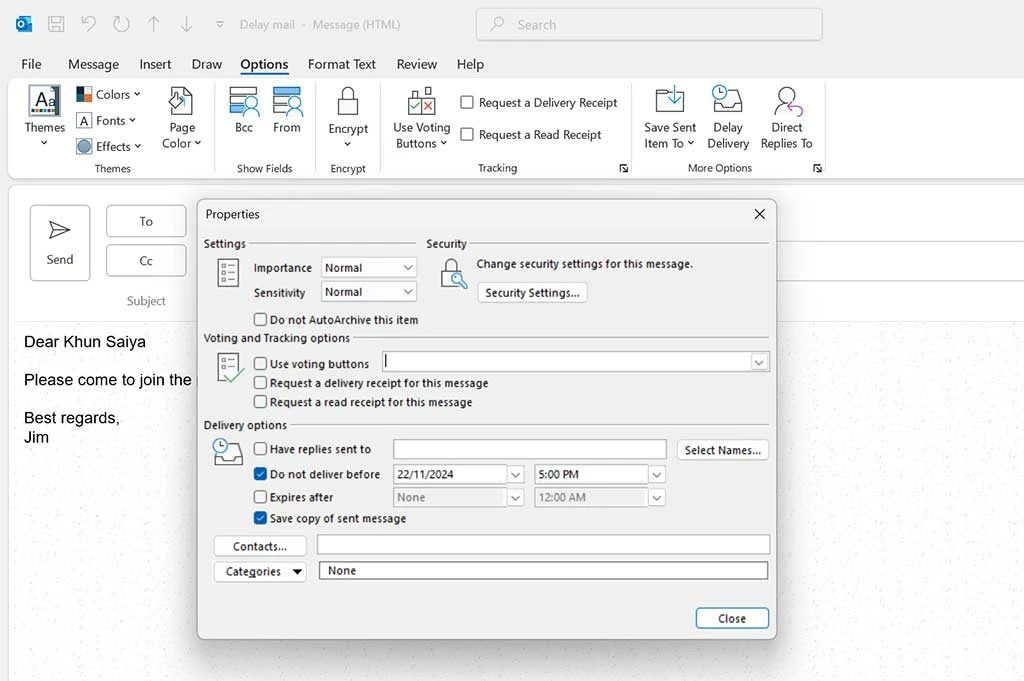Click the Have replies sent to text field
This screenshot has width=1024, height=681.
point(530,449)
